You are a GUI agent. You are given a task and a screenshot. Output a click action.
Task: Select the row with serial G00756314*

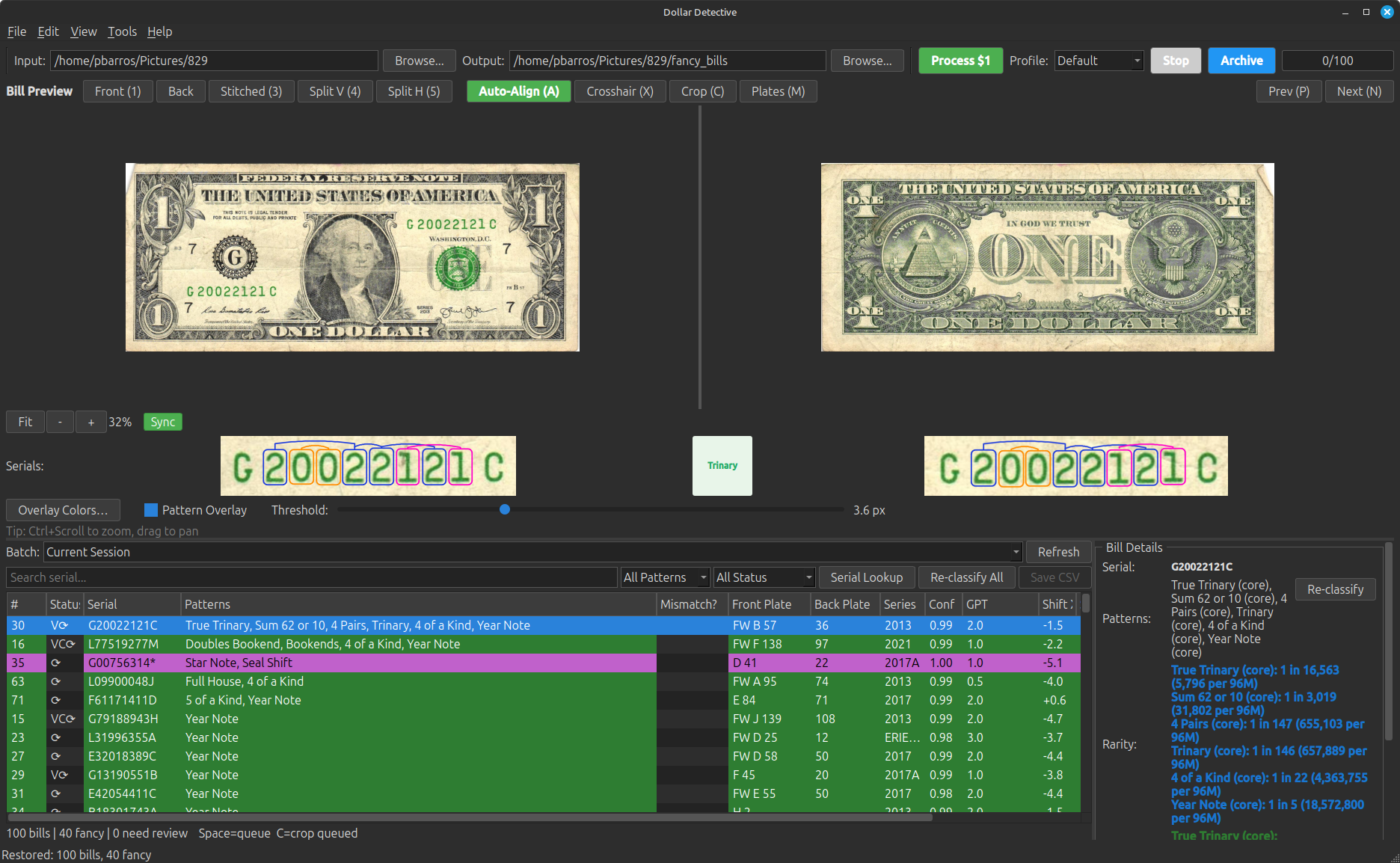[x=544, y=663]
